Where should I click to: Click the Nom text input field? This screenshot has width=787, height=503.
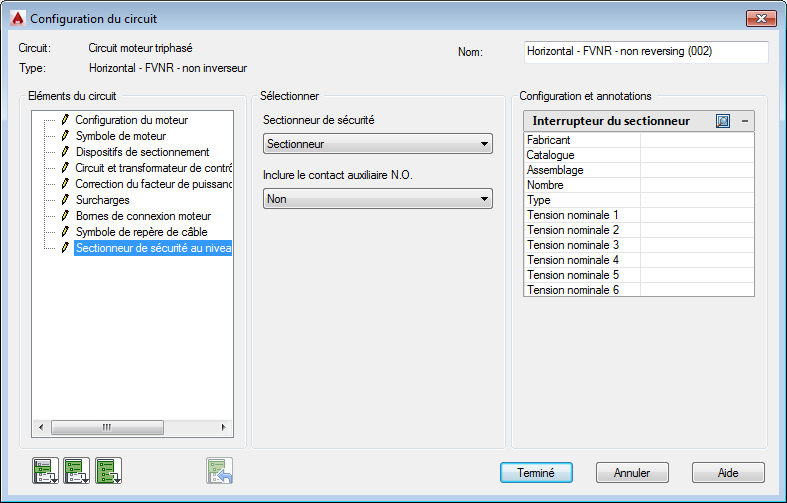coord(646,52)
